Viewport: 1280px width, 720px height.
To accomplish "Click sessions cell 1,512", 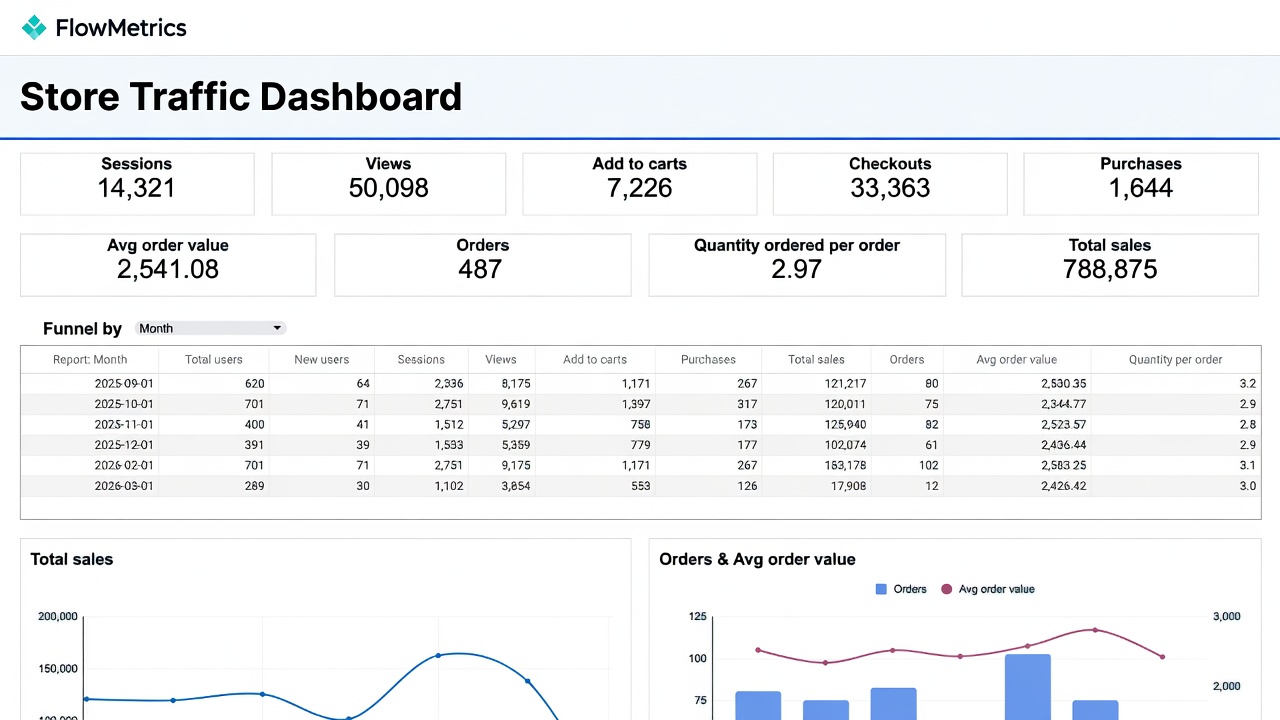I will click(448, 424).
